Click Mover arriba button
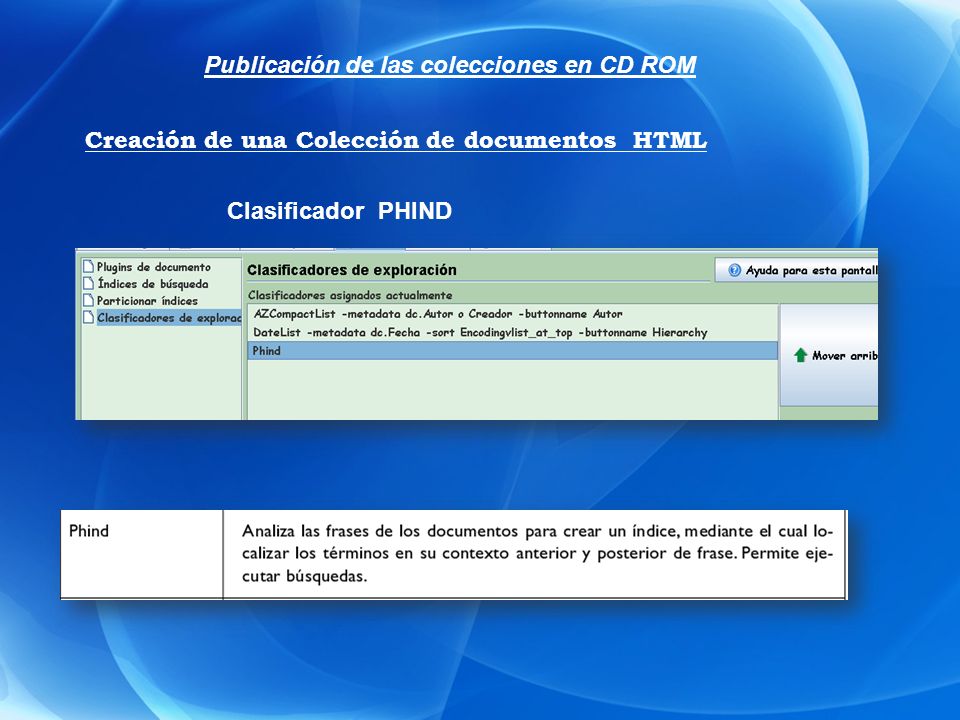 click(829, 355)
